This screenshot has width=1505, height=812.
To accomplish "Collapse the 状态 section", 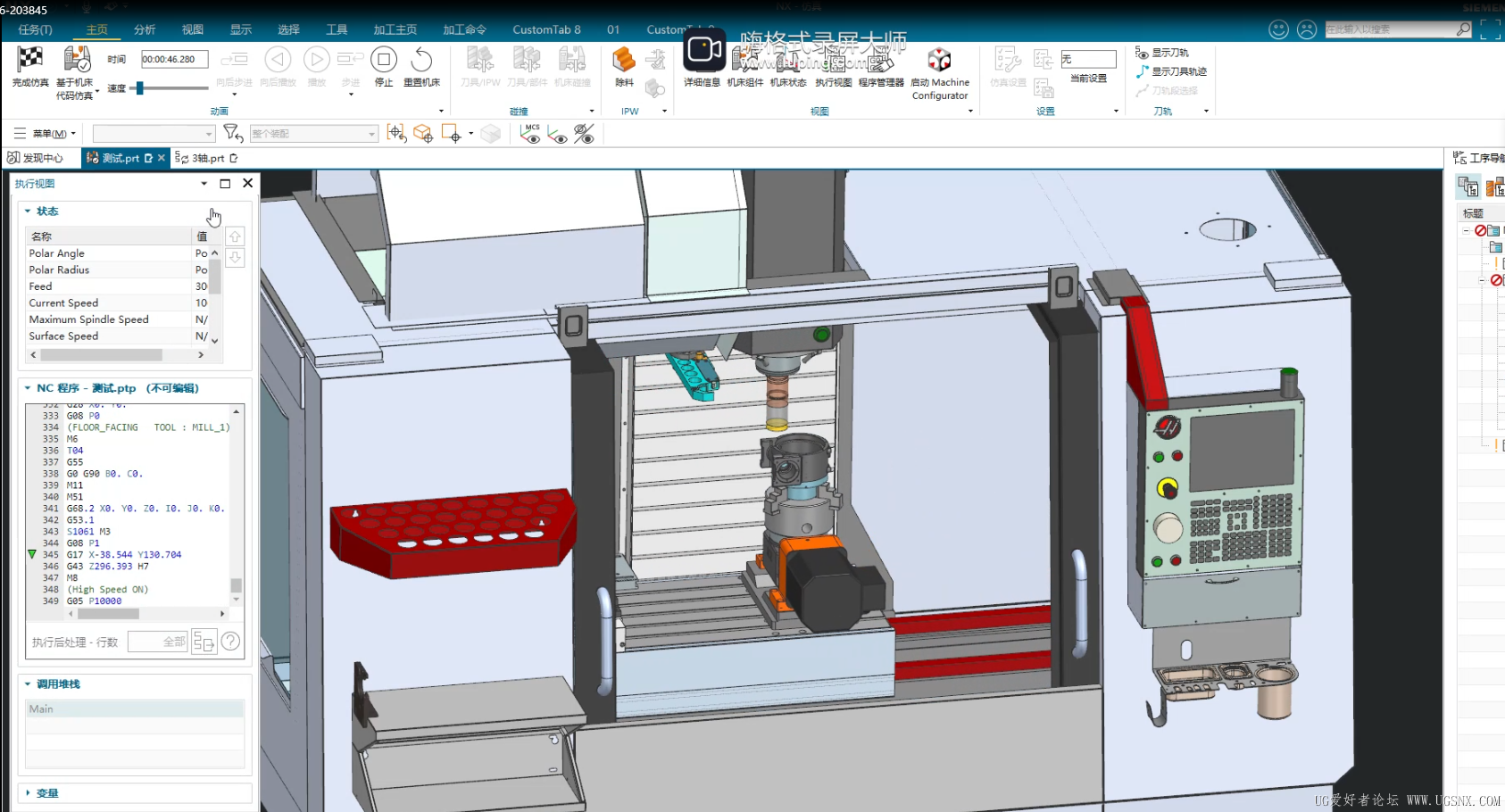I will point(28,211).
